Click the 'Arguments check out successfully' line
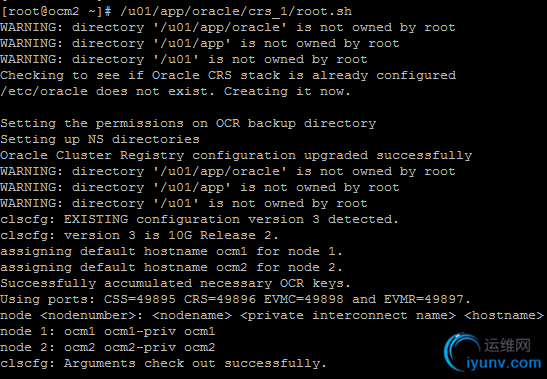The height and width of the screenshot is (379, 547). pyautogui.click(x=163, y=364)
